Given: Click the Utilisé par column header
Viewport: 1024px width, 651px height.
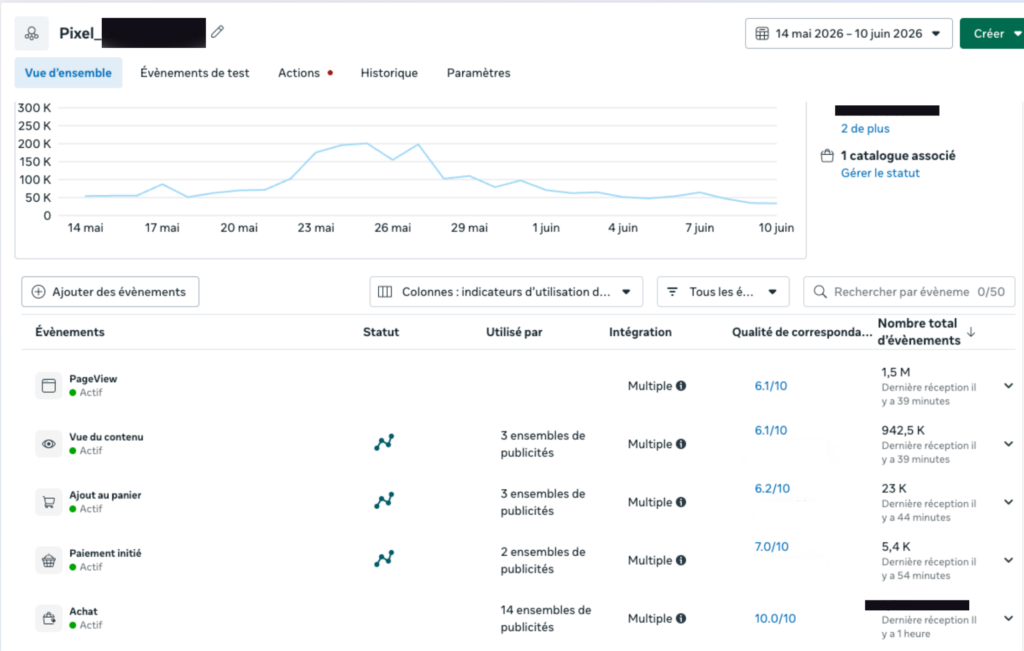Looking at the screenshot, I should (514, 332).
